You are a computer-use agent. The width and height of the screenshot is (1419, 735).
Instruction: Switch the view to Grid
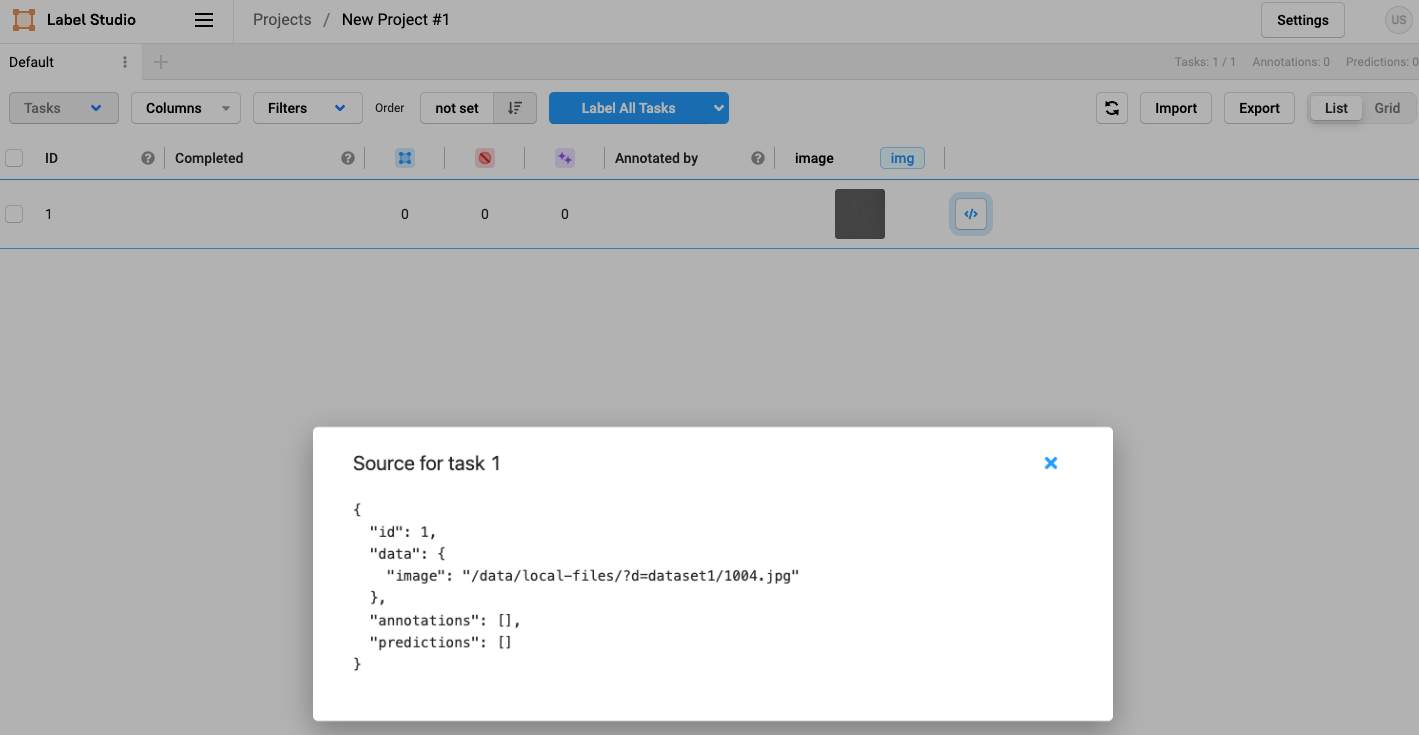(x=1387, y=107)
